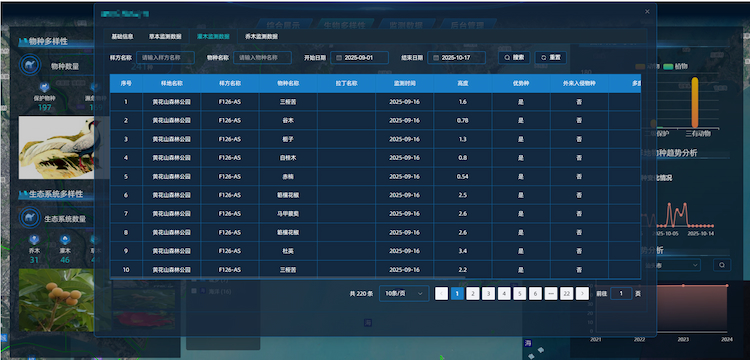
Task: Click the 物种名称 column header
Action: [x=288, y=83]
